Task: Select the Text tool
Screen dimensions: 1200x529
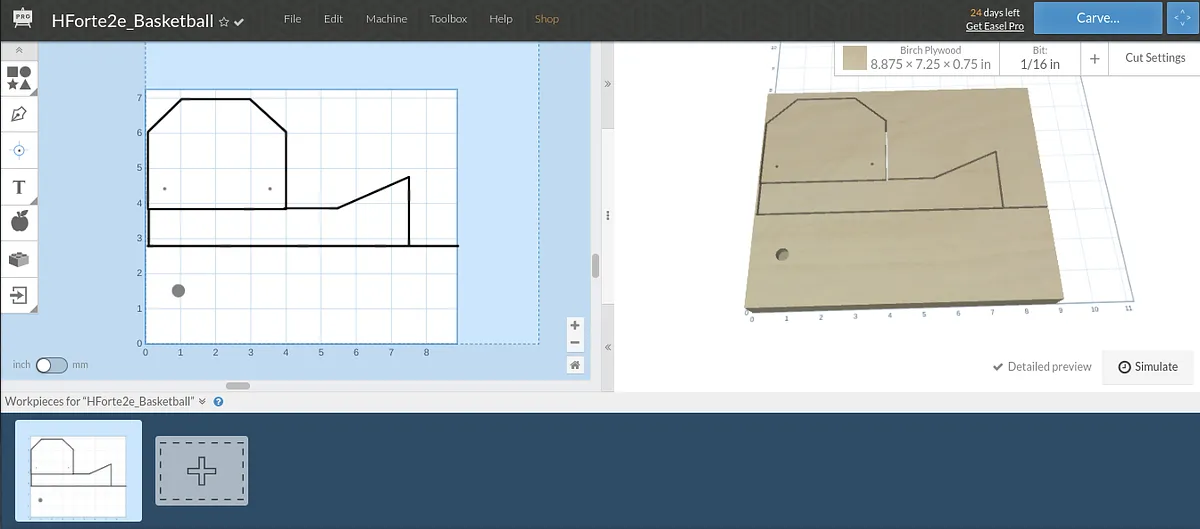Action: pos(18,187)
